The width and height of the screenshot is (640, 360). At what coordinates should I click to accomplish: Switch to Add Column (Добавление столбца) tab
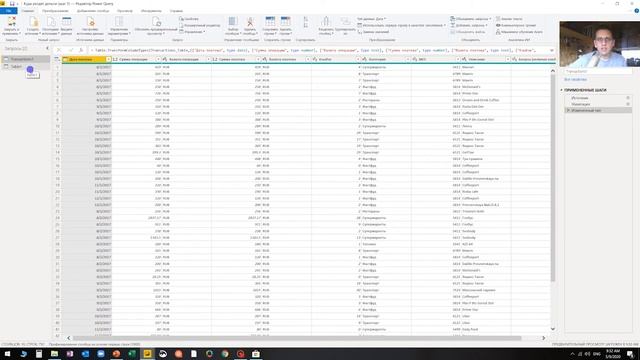coord(93,11)
